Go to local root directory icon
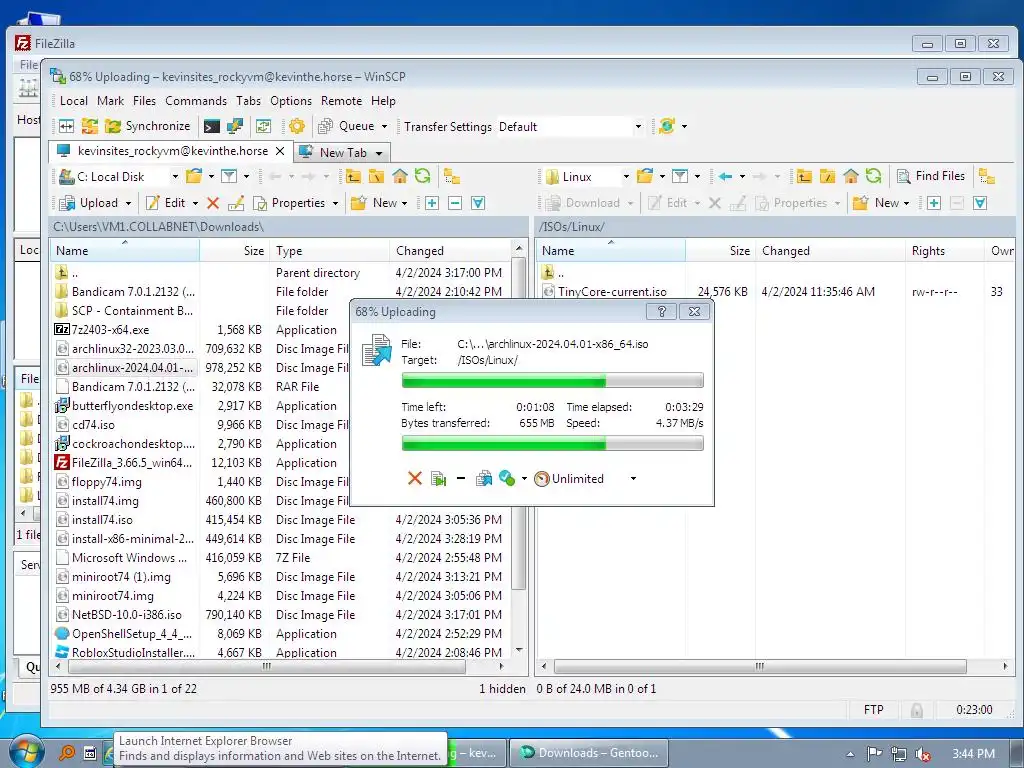Screen dimensions: 1024x768 pos(376,176)
